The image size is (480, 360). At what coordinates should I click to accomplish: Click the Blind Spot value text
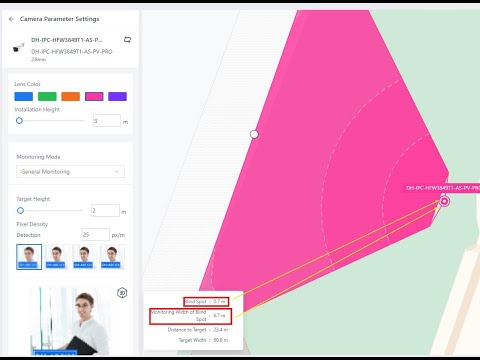click(219, 301)
